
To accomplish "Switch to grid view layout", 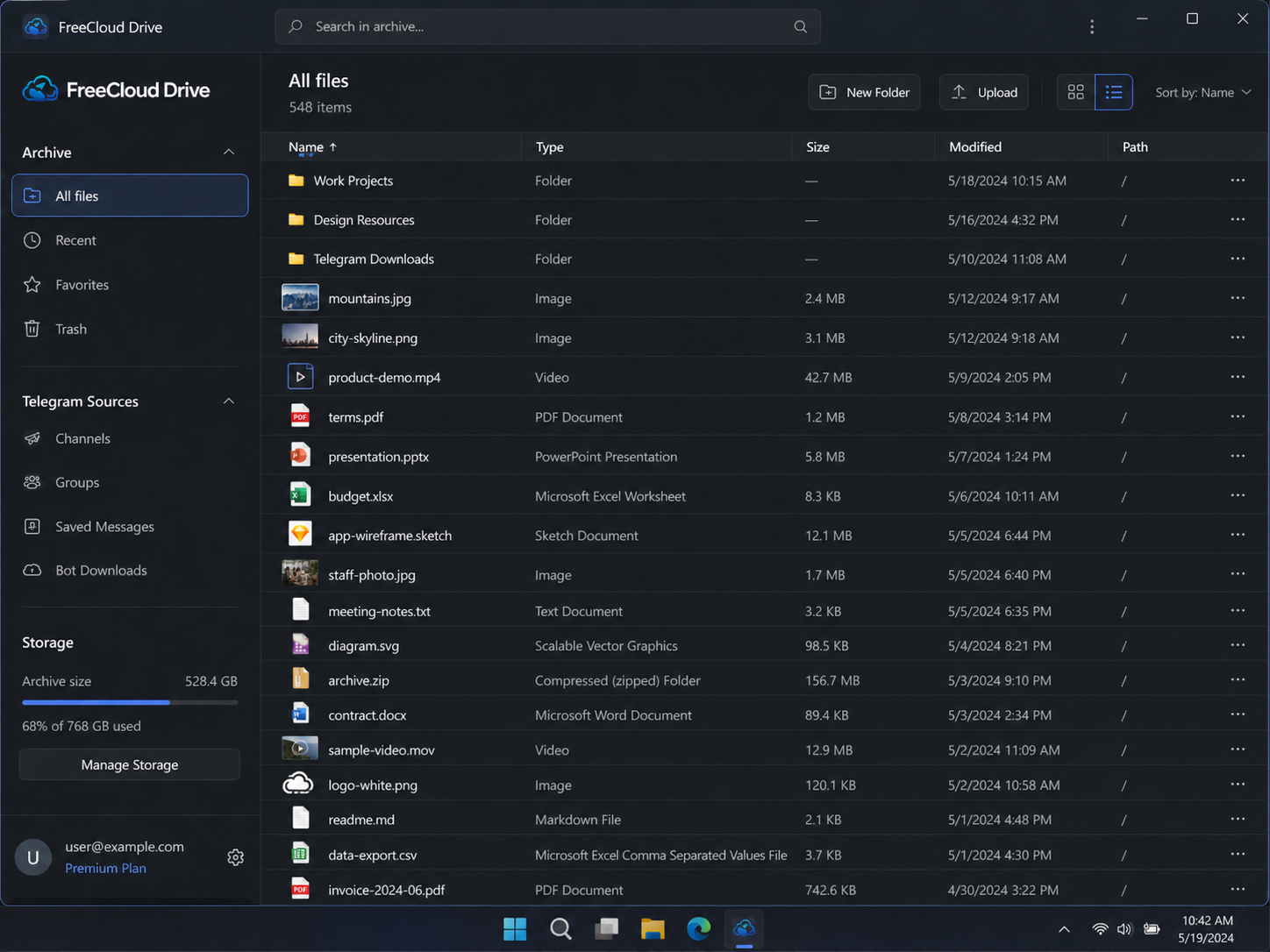I will point(1076,92).
